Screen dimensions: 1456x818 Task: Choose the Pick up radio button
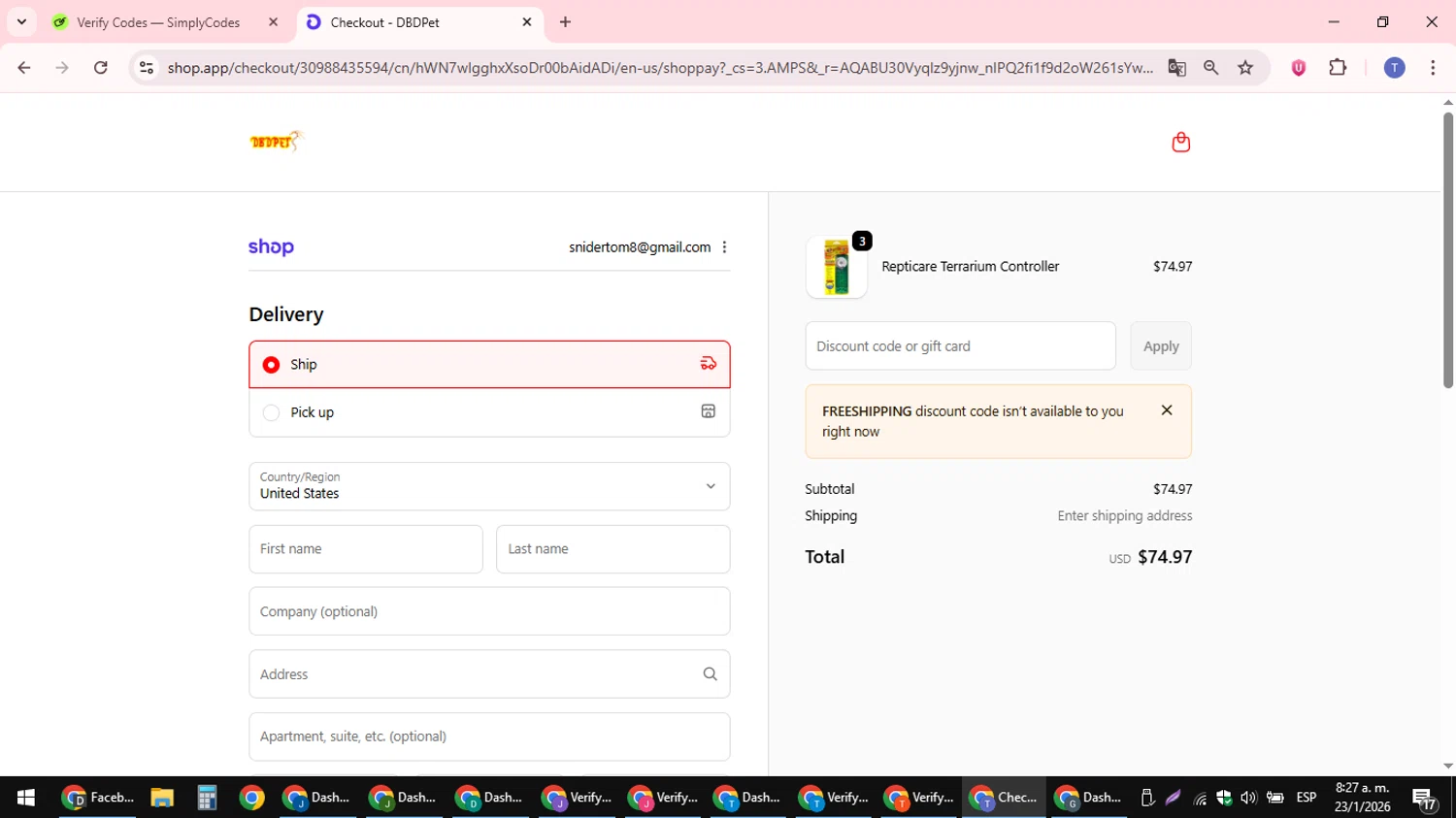tap(271, 412)
